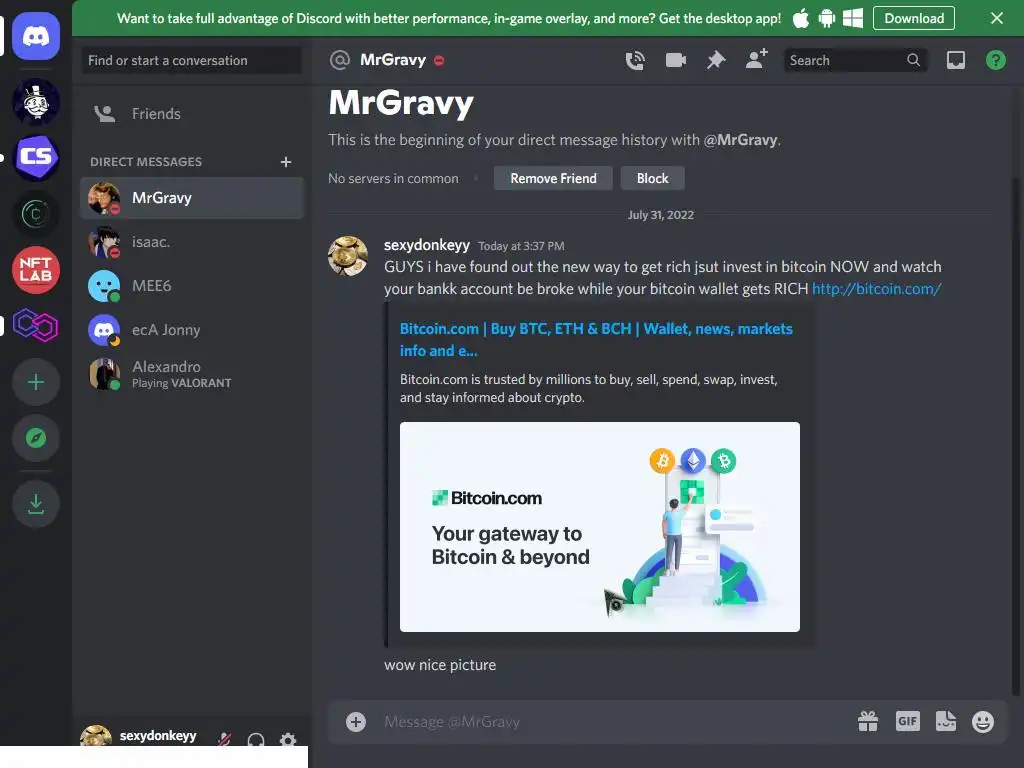Click 'wow nice picture' message text
This screenshot has width=1024, height=768.
440,665
